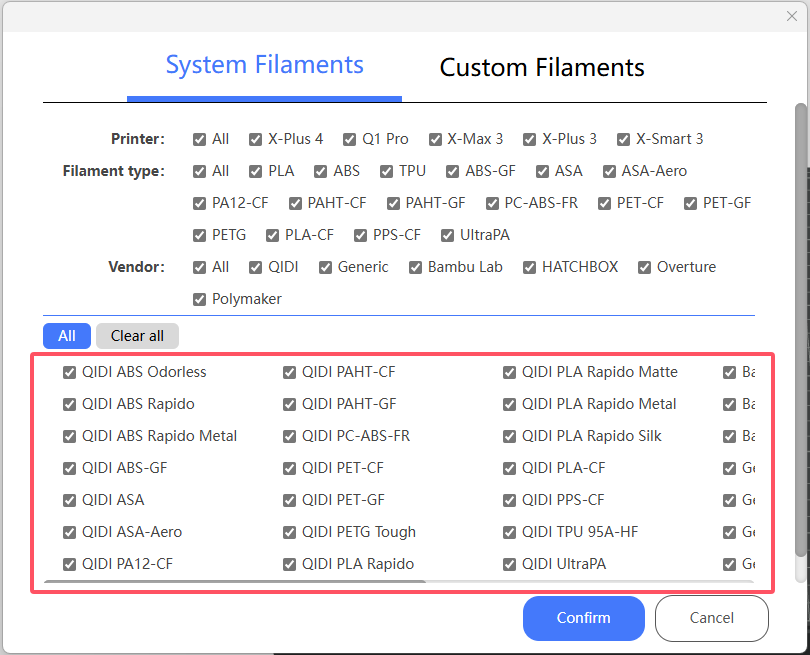Disable the ASA-Aero filament type filter
810x655 pixels.
609,171
